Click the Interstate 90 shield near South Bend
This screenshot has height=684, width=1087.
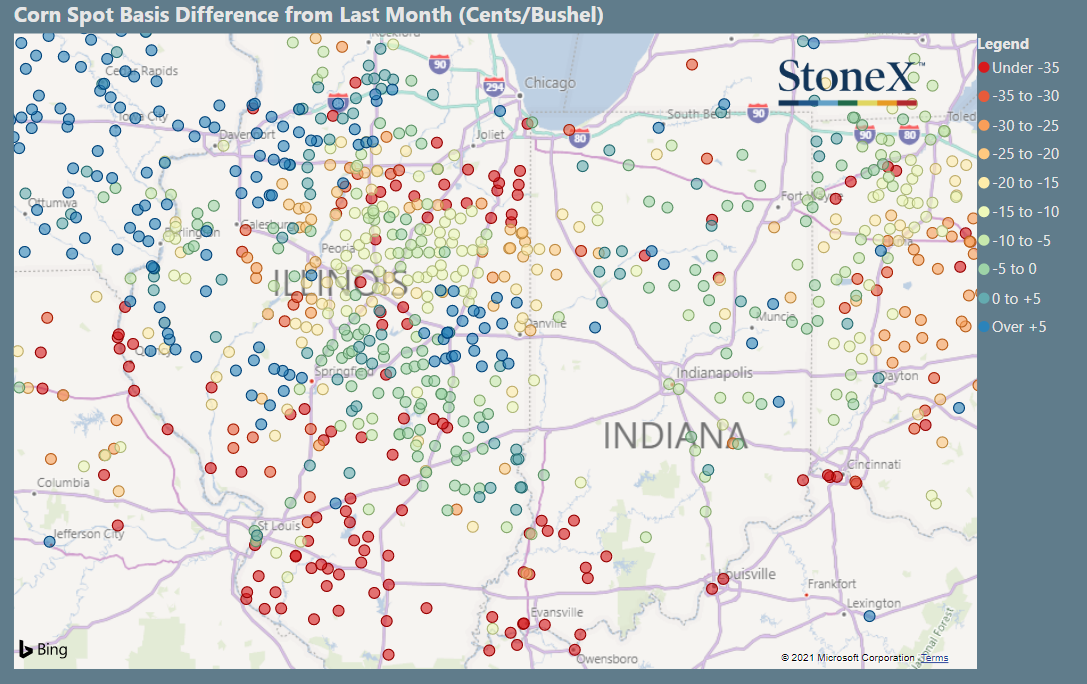tap(758, 113)
